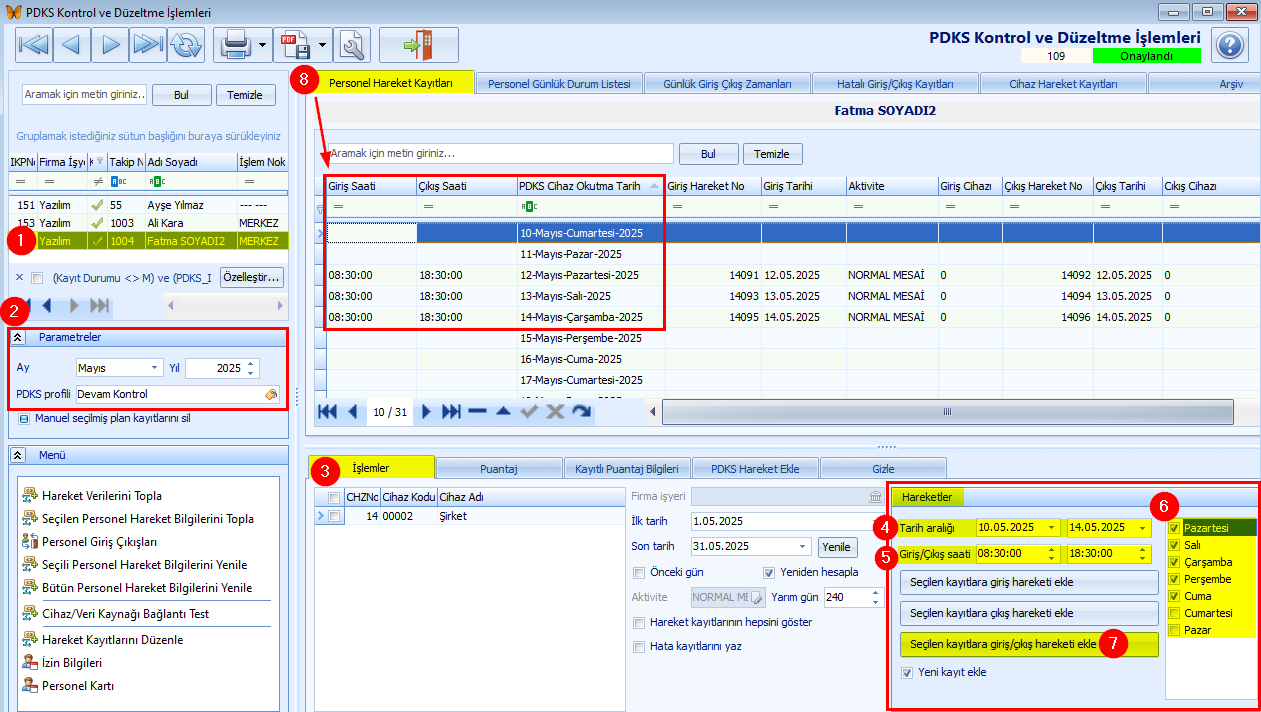Screen dimensions: 1261x712
Task: Open the wrench settings tool
Action: click(x=353, y=45)
